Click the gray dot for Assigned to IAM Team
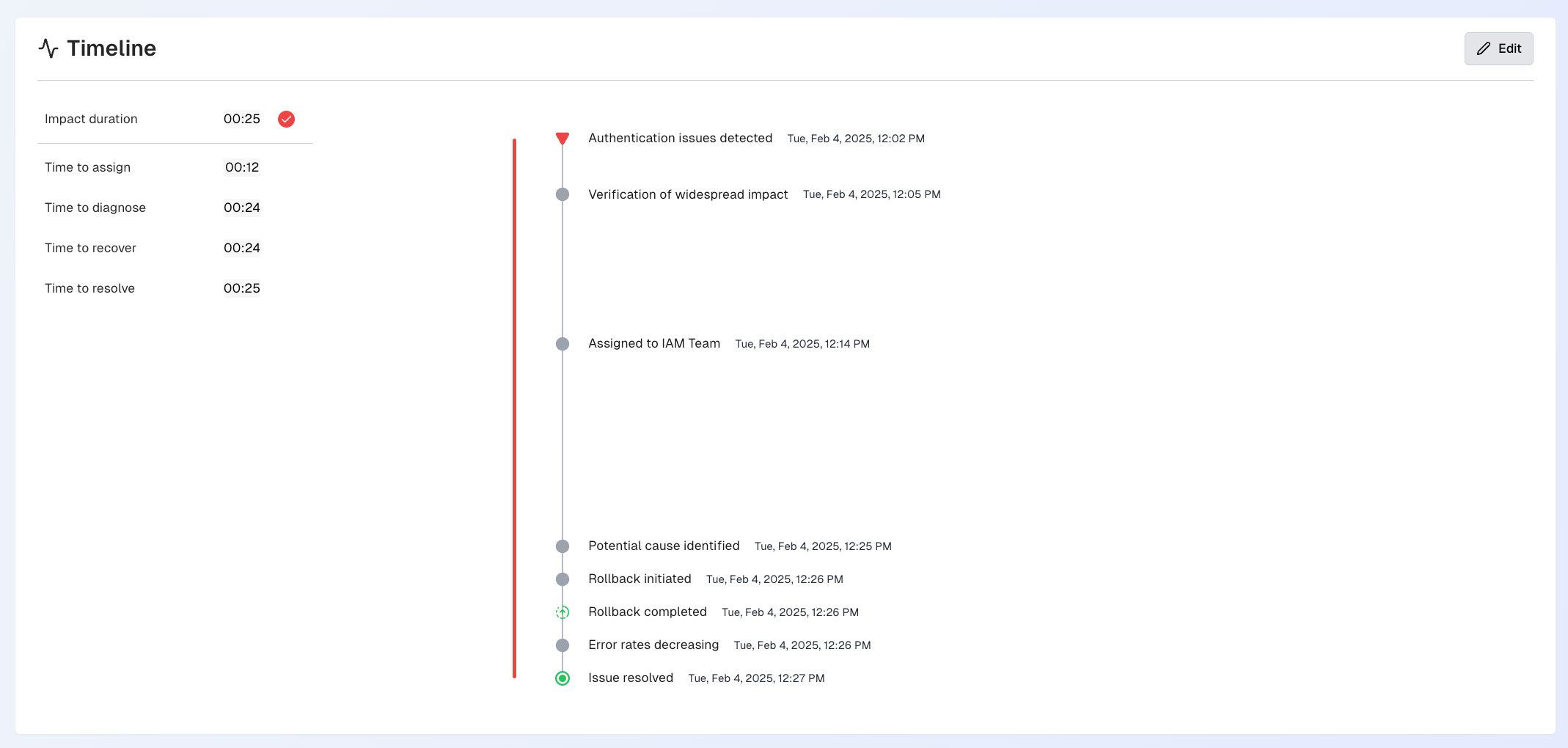 pyautogui.click(x=563, y=343)
